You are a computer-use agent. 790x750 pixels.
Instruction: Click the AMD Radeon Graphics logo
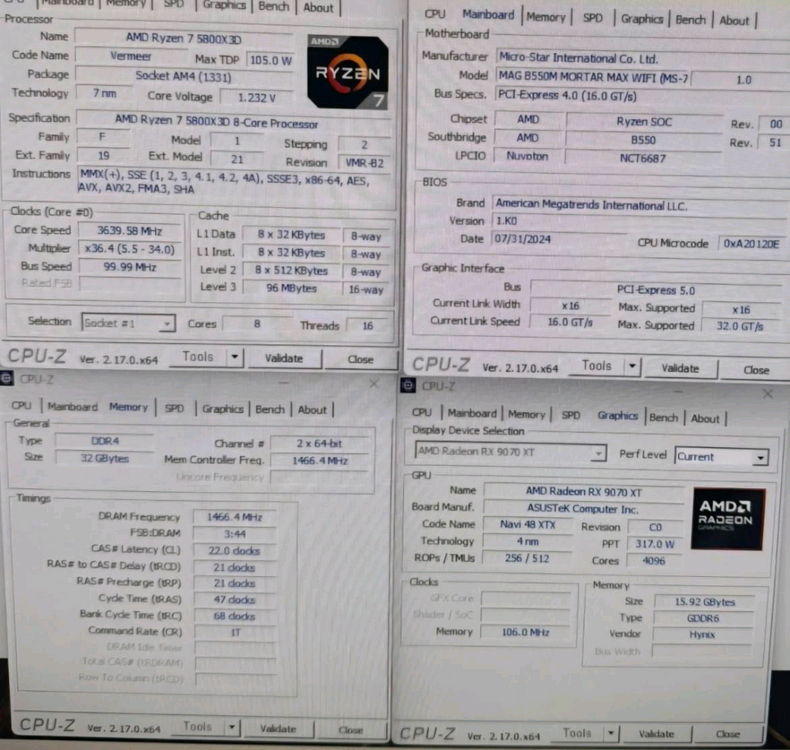pyautogui.click(x=728, y=518)
